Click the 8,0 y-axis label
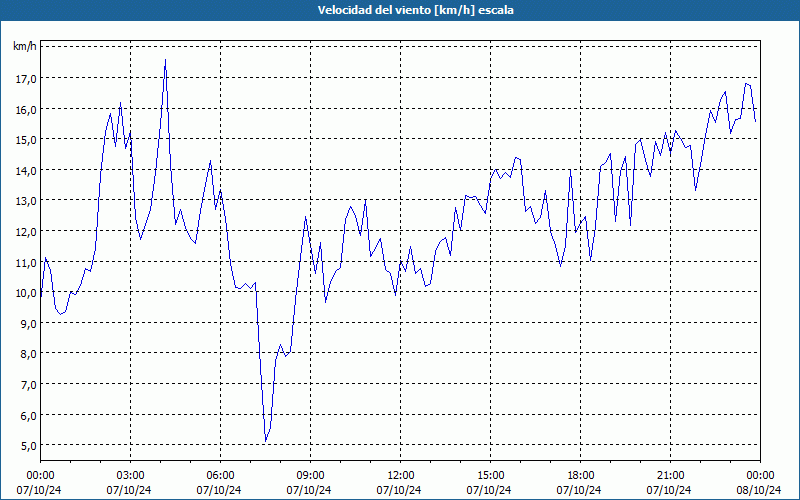 29,354
